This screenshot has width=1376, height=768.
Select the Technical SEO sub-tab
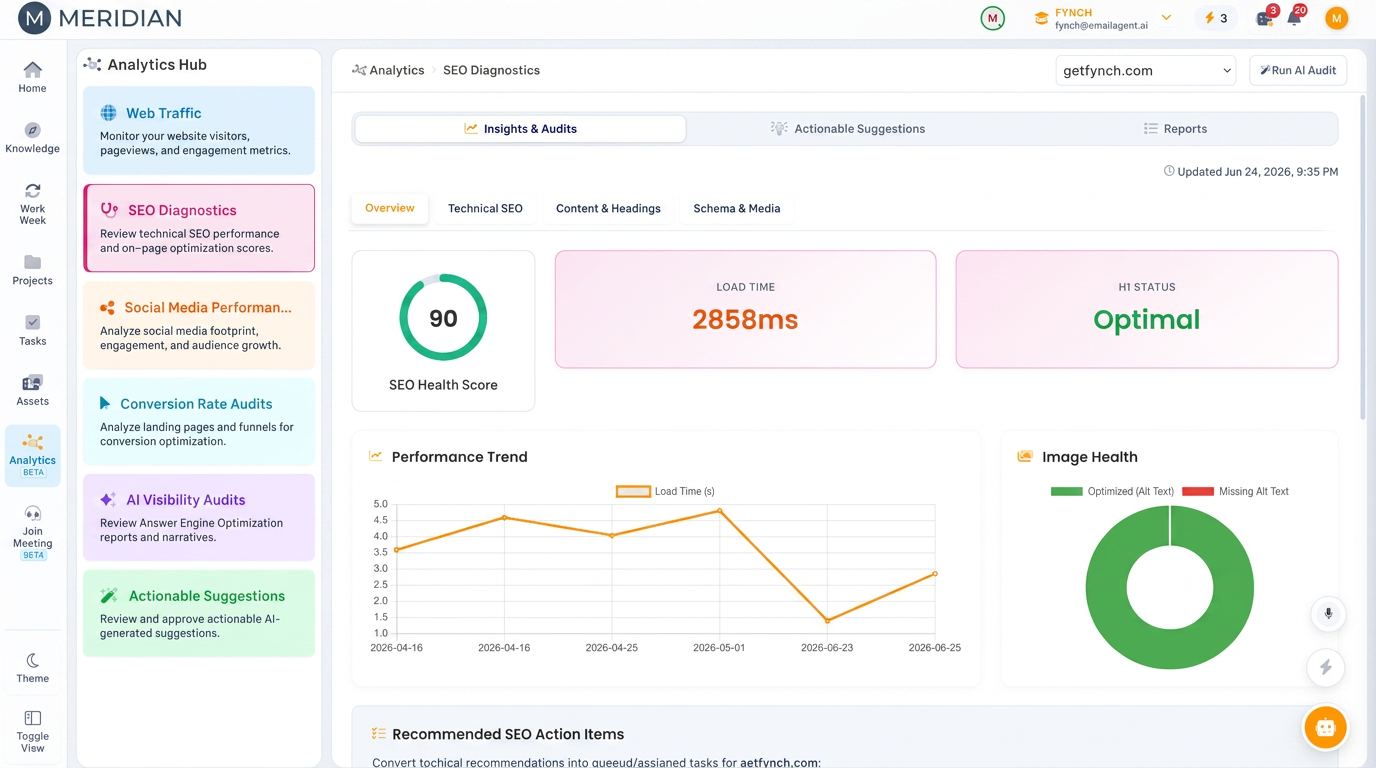click(x=485, y=208)
